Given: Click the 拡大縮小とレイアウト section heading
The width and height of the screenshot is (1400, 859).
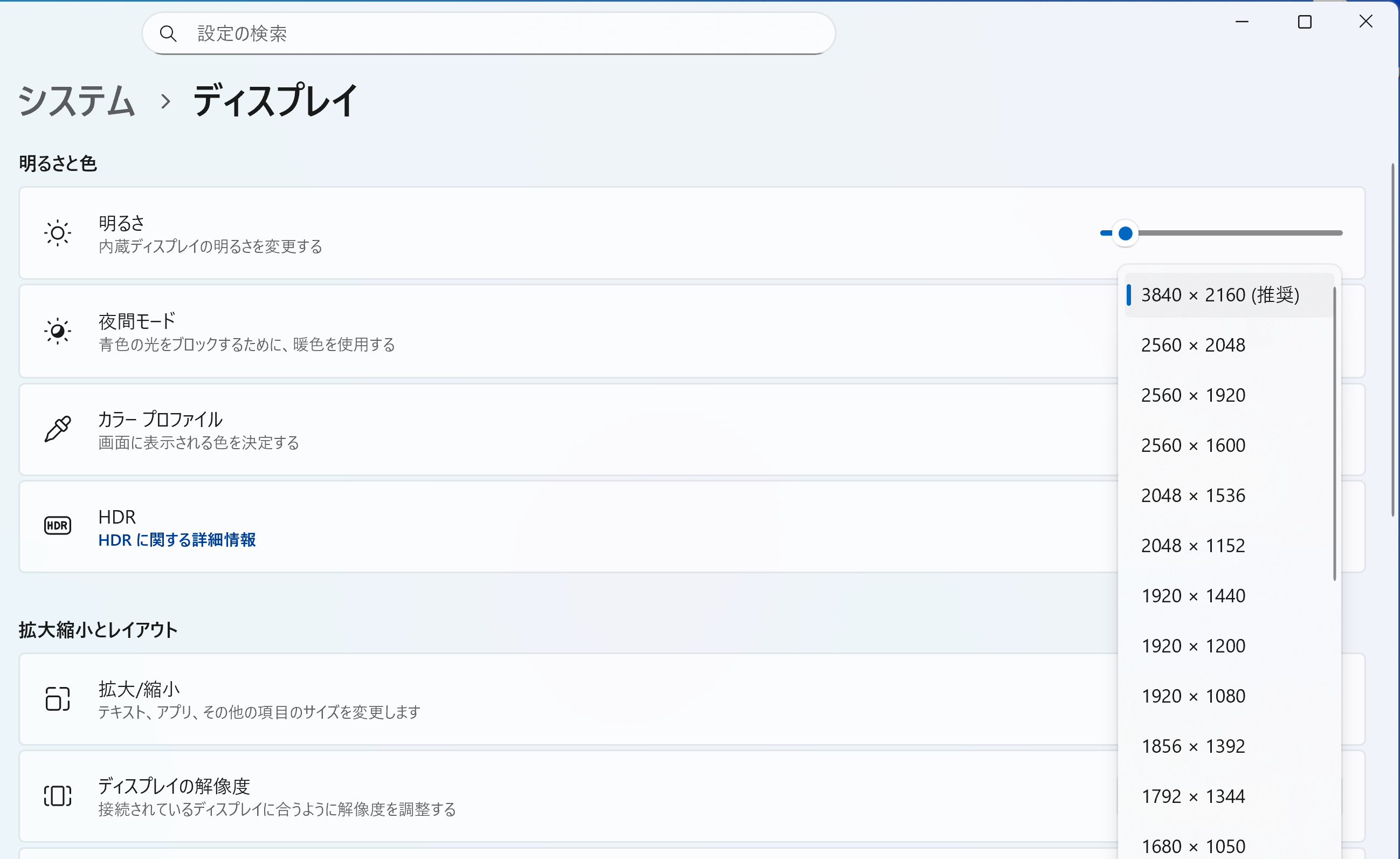Looking at the screenshot, I should 98,630.
